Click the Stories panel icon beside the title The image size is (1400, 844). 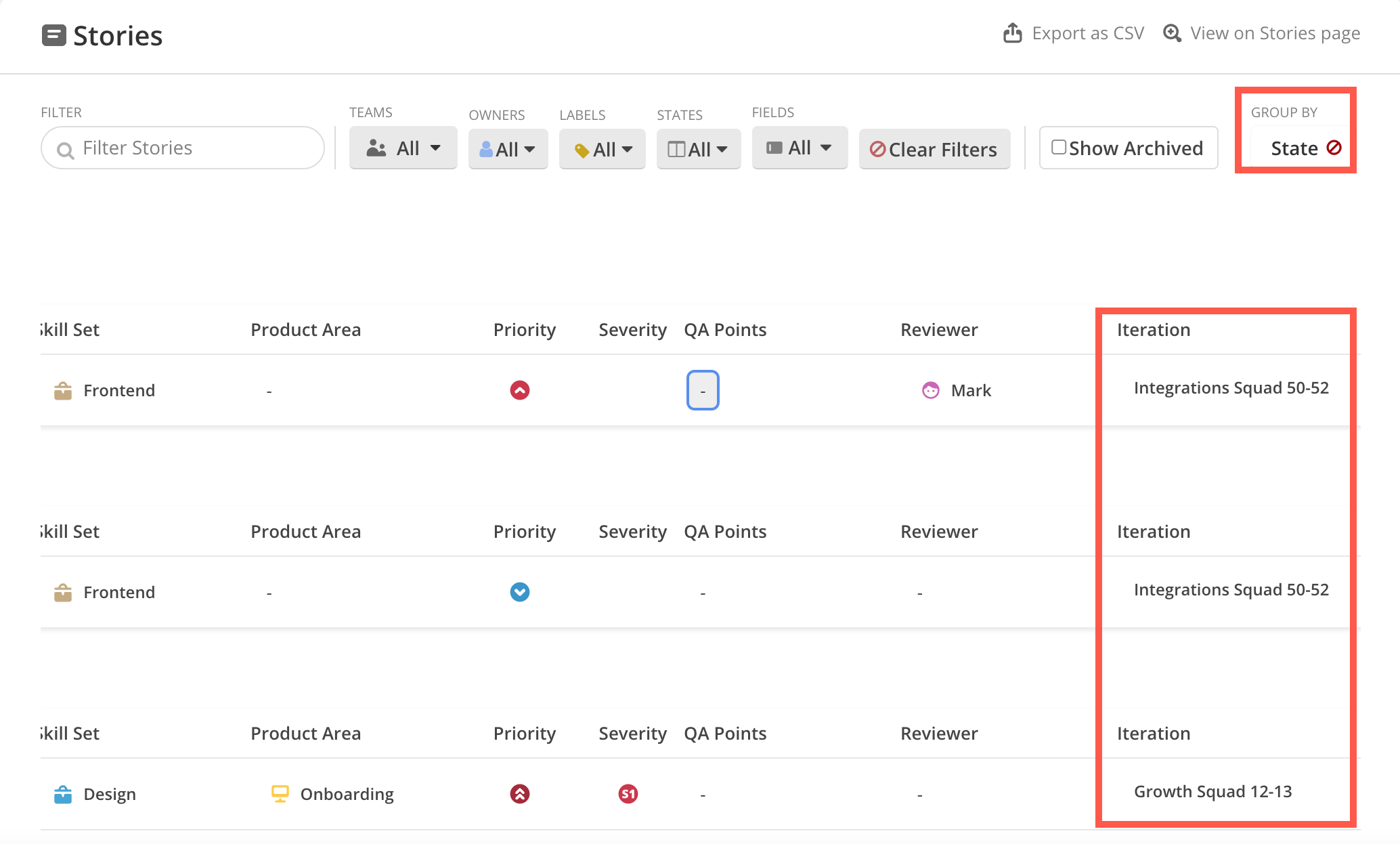54,35
